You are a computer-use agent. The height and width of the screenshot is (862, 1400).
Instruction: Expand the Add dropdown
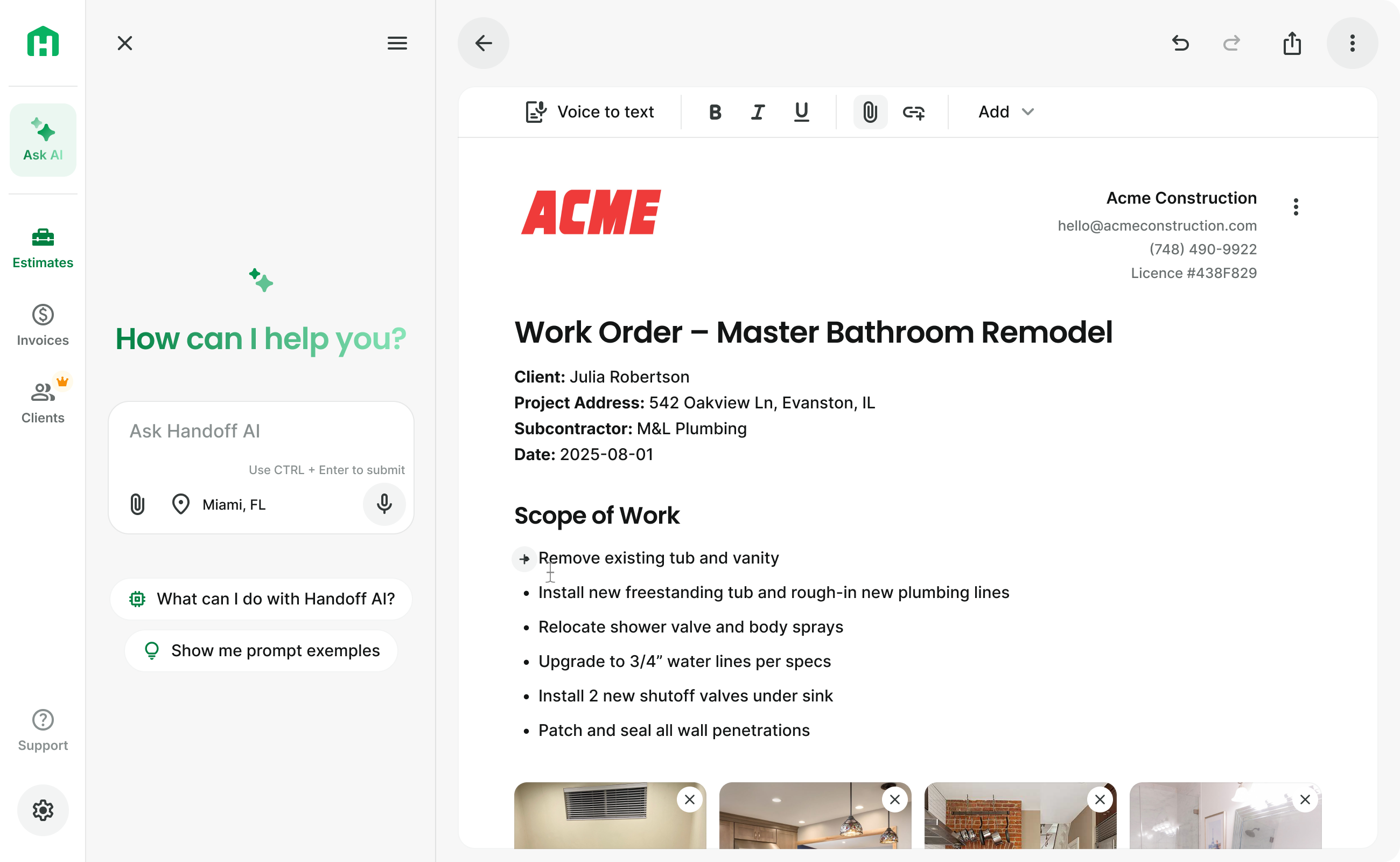(x=1005, y=112)
